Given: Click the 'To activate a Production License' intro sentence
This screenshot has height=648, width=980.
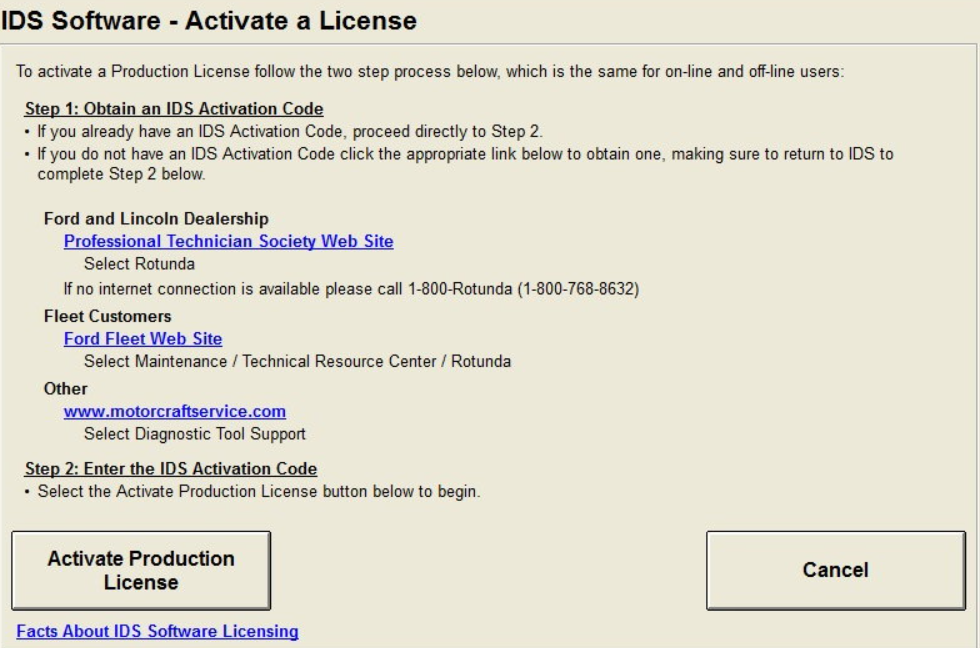Looking at the screenshot, I should tap(430, 71).
